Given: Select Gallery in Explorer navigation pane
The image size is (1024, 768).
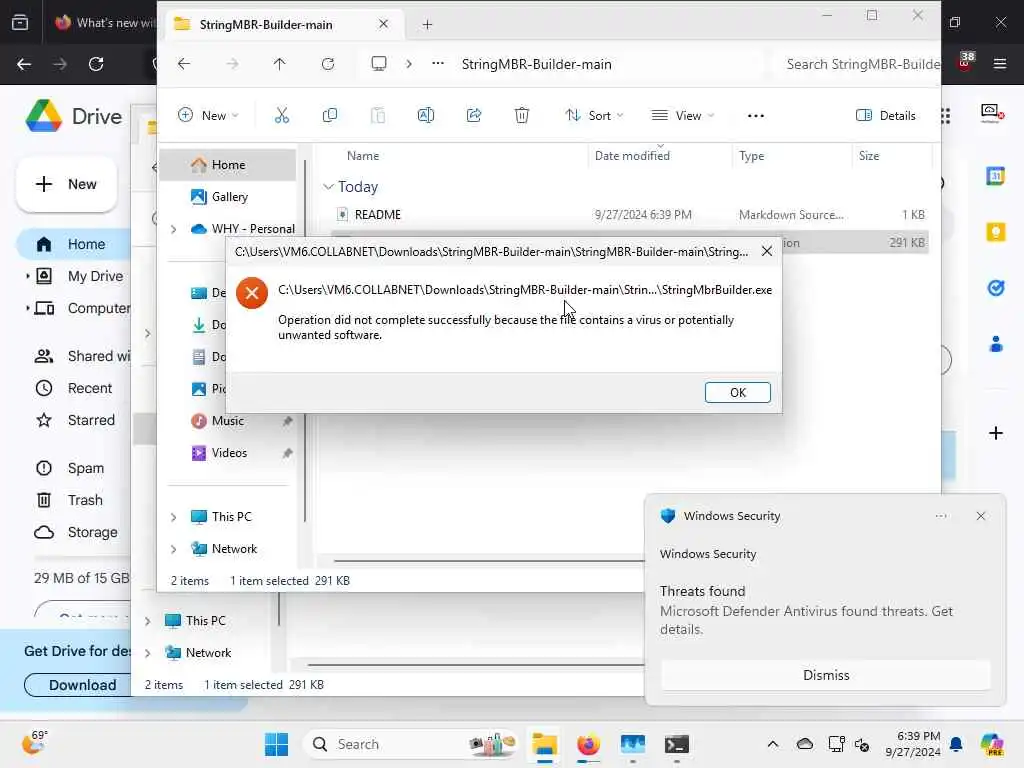Looking at the screenshot, I should tap(229, 197).
